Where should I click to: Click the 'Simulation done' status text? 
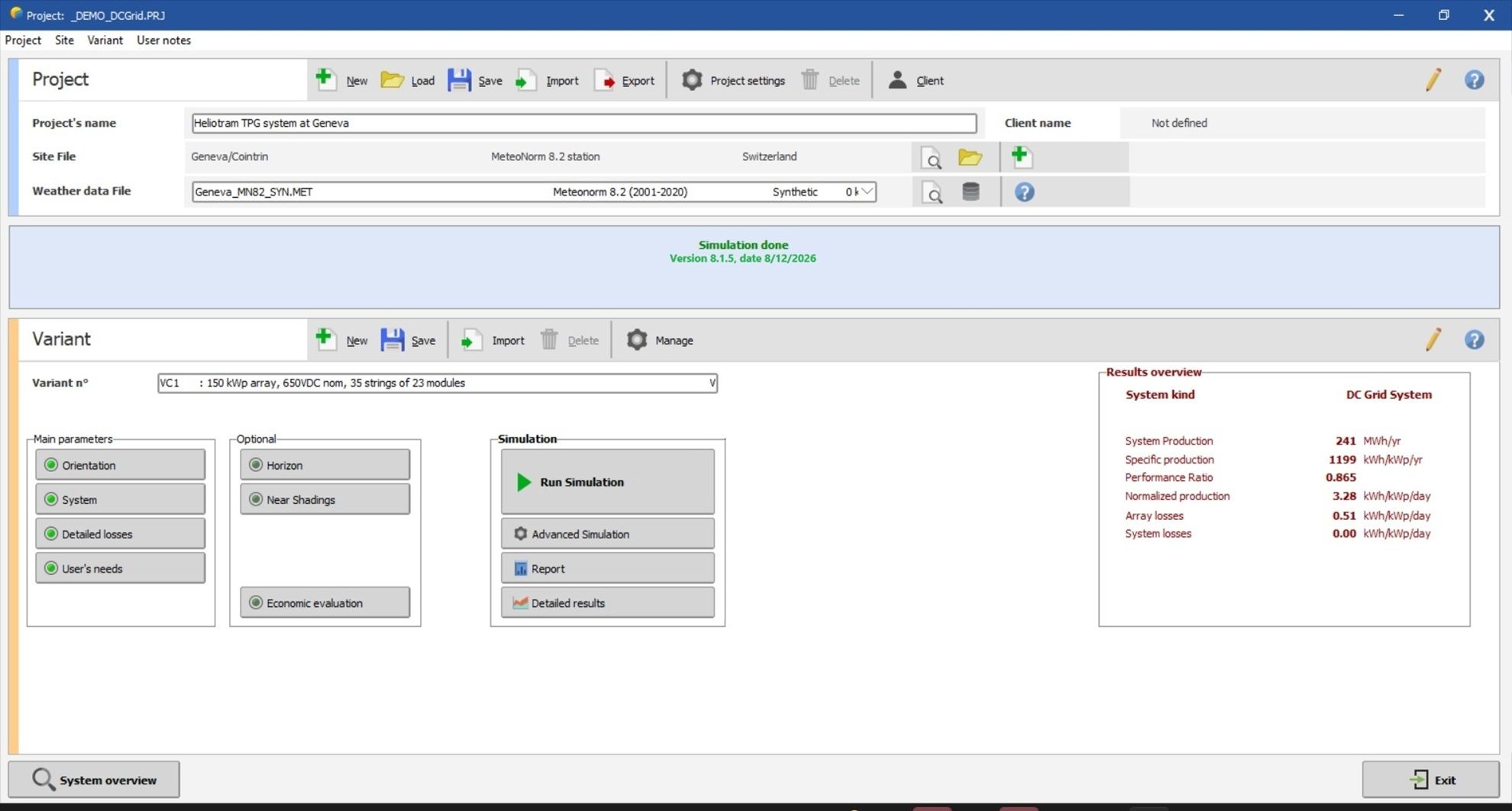(x=743, y=245)
